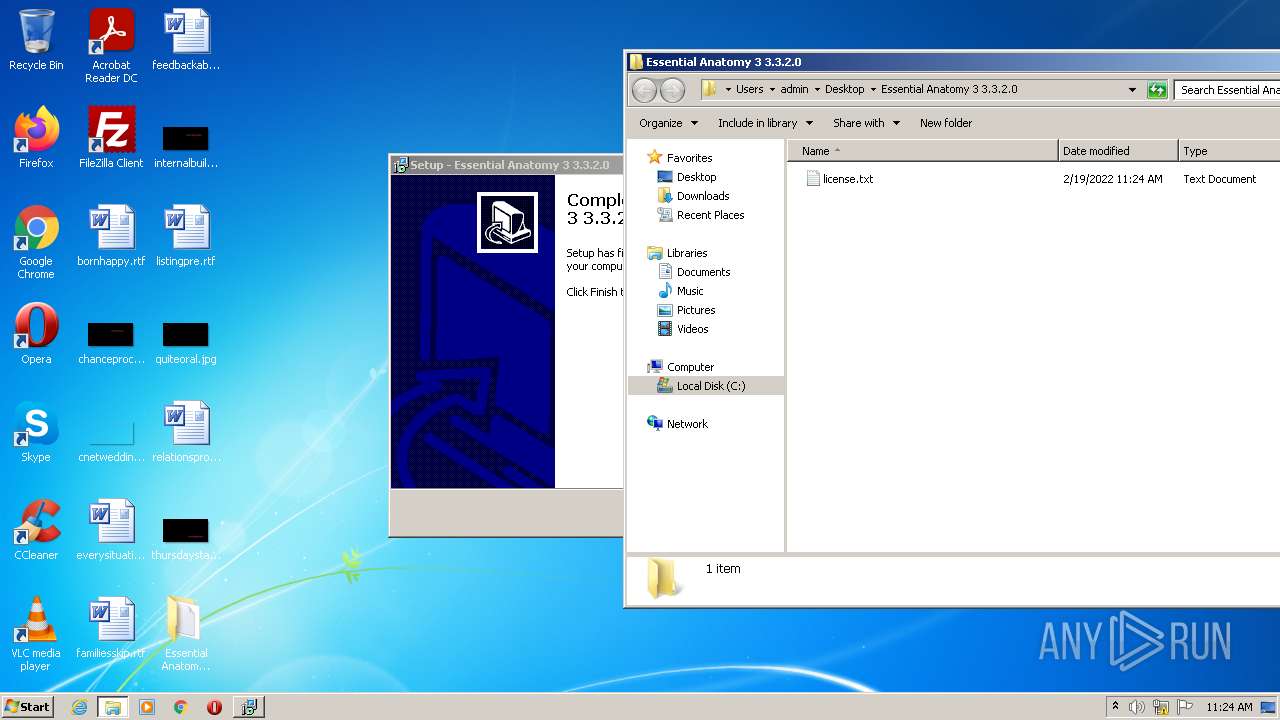Screen dimensions: 1280x720
Task: Launch the Opera desktop shortcut
Action: [36, 334]
